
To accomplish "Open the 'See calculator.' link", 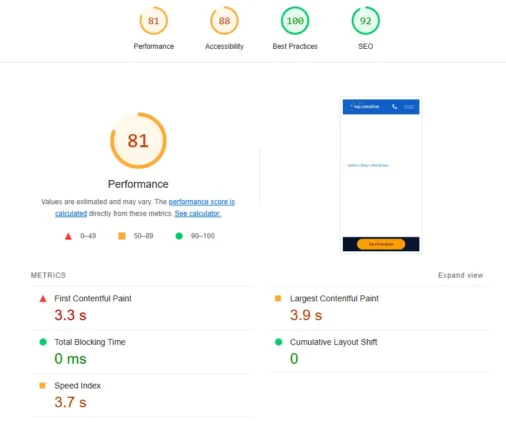I will [x=198, y=213].
